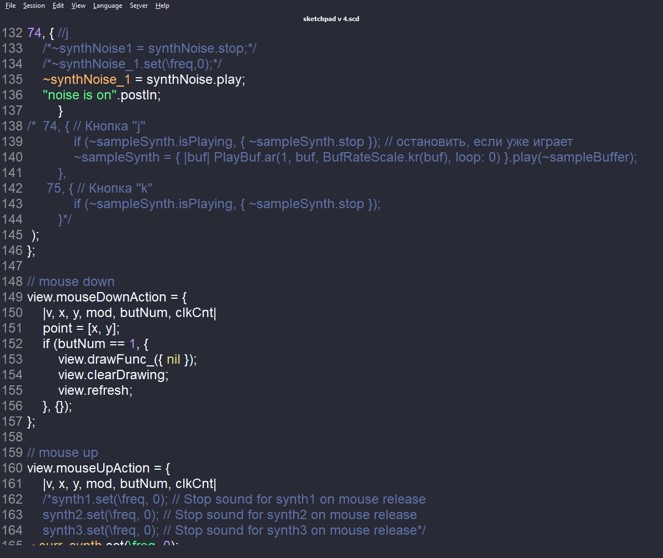Click the "noise is on" string
The height and width of the screenshot is (558, 663).
click(79, 95)
